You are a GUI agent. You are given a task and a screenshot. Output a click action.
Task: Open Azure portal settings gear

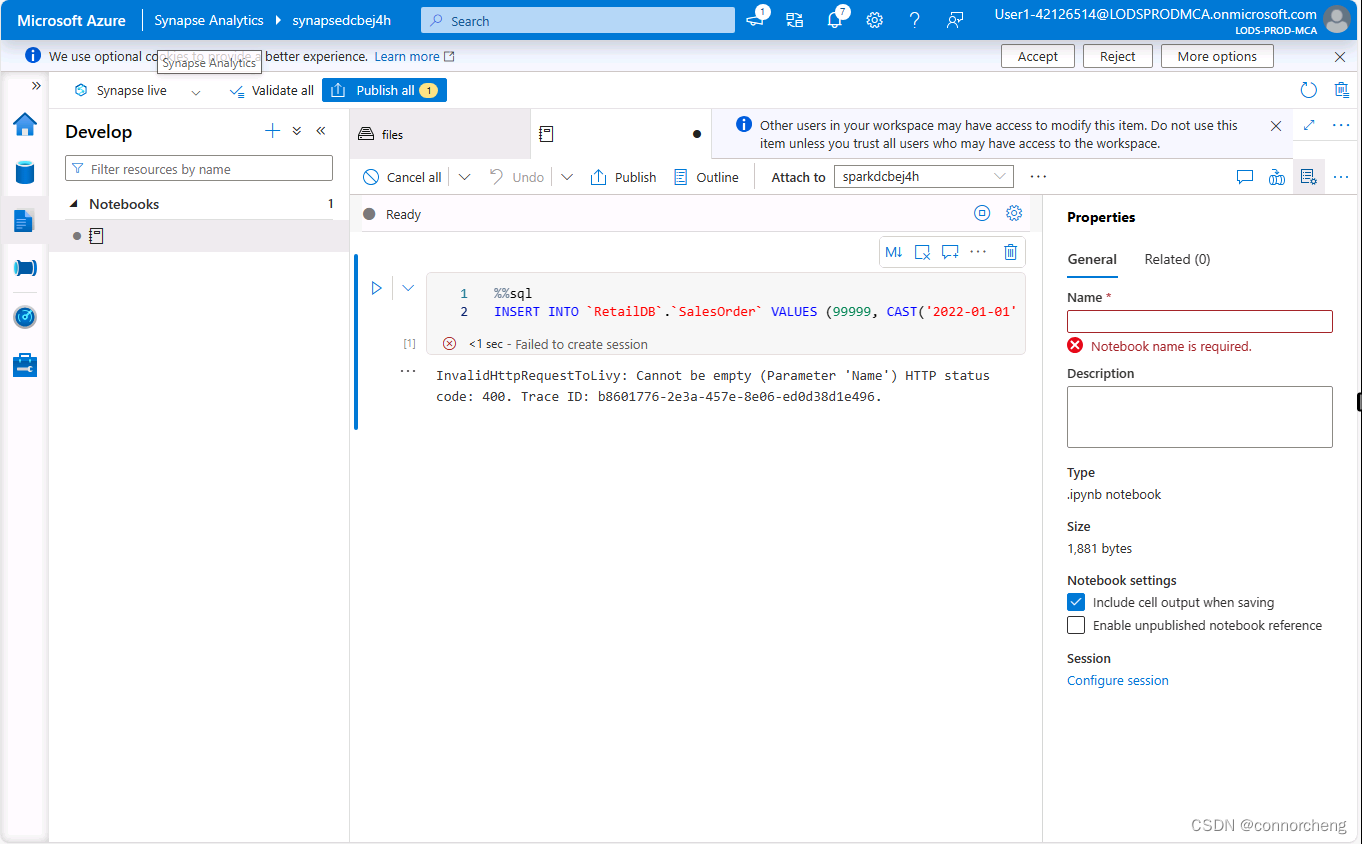(x=874, y=20)
